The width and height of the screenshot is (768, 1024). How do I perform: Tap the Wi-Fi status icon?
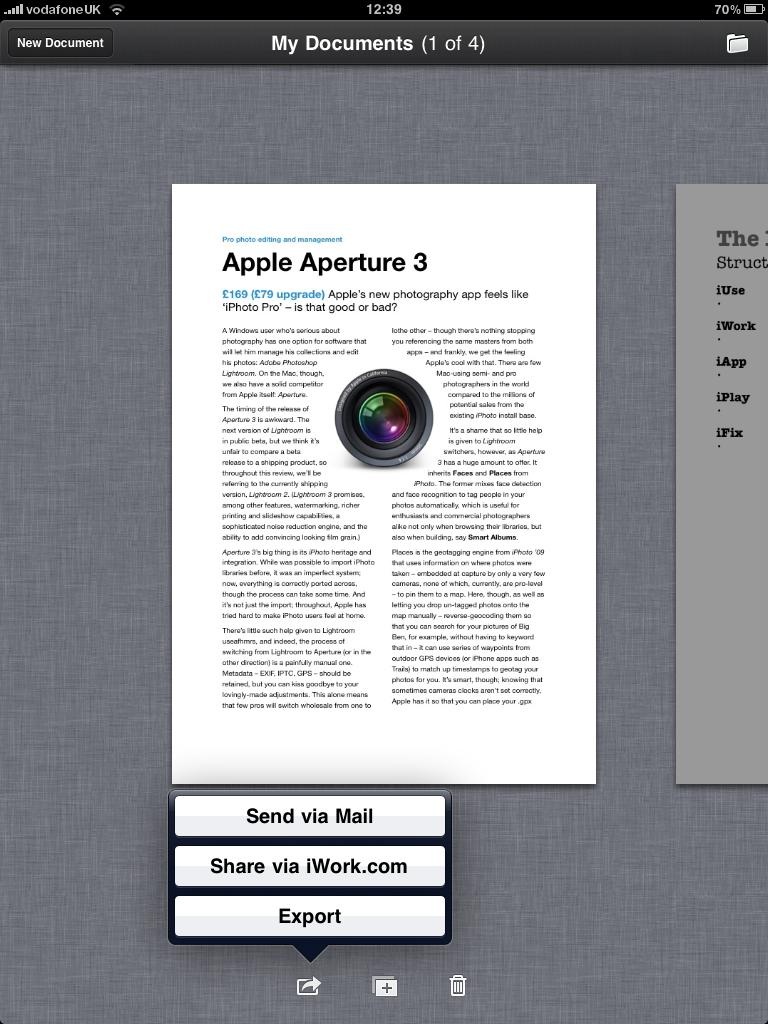[117, 10]
